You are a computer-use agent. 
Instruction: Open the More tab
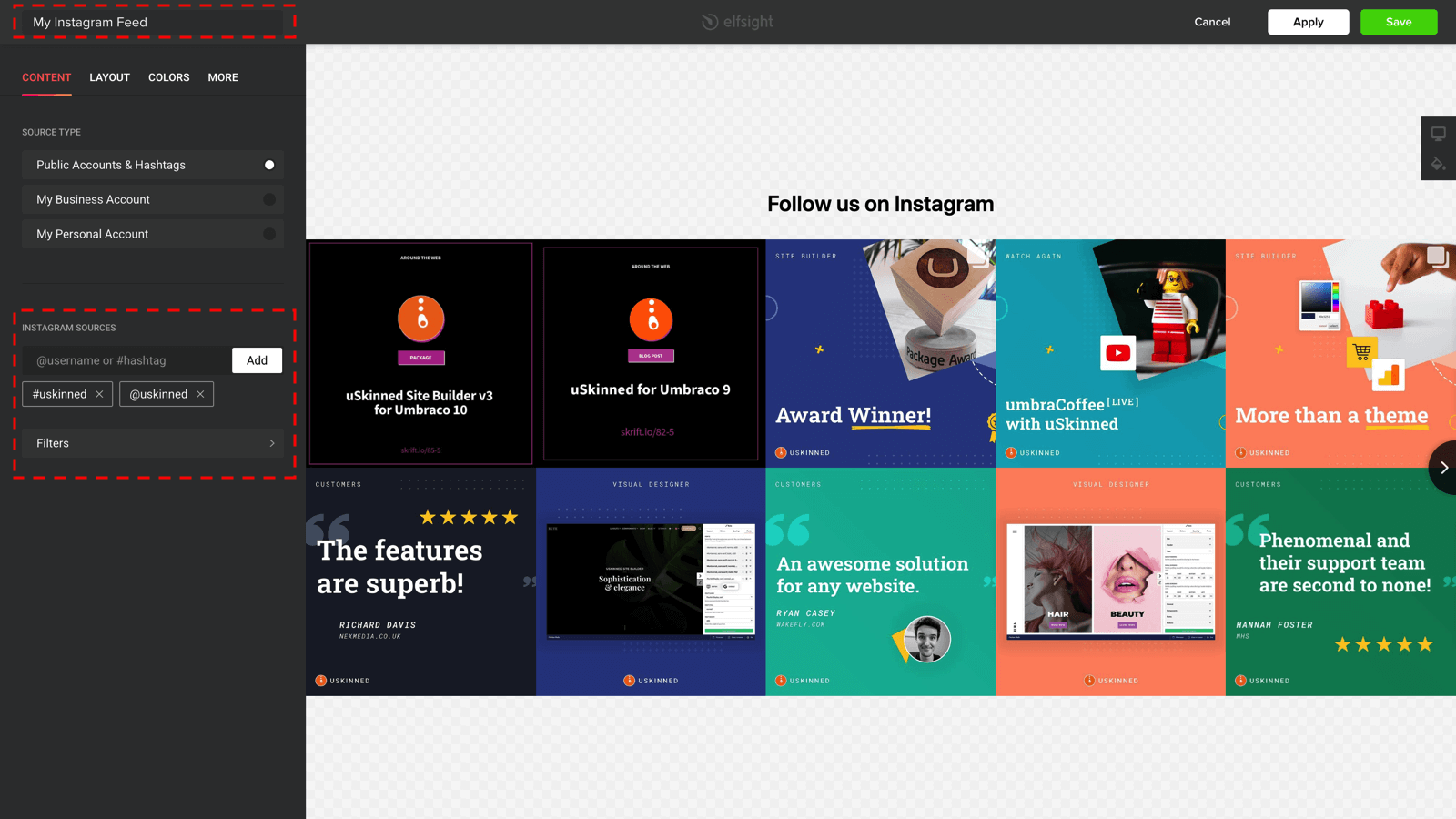223,77
